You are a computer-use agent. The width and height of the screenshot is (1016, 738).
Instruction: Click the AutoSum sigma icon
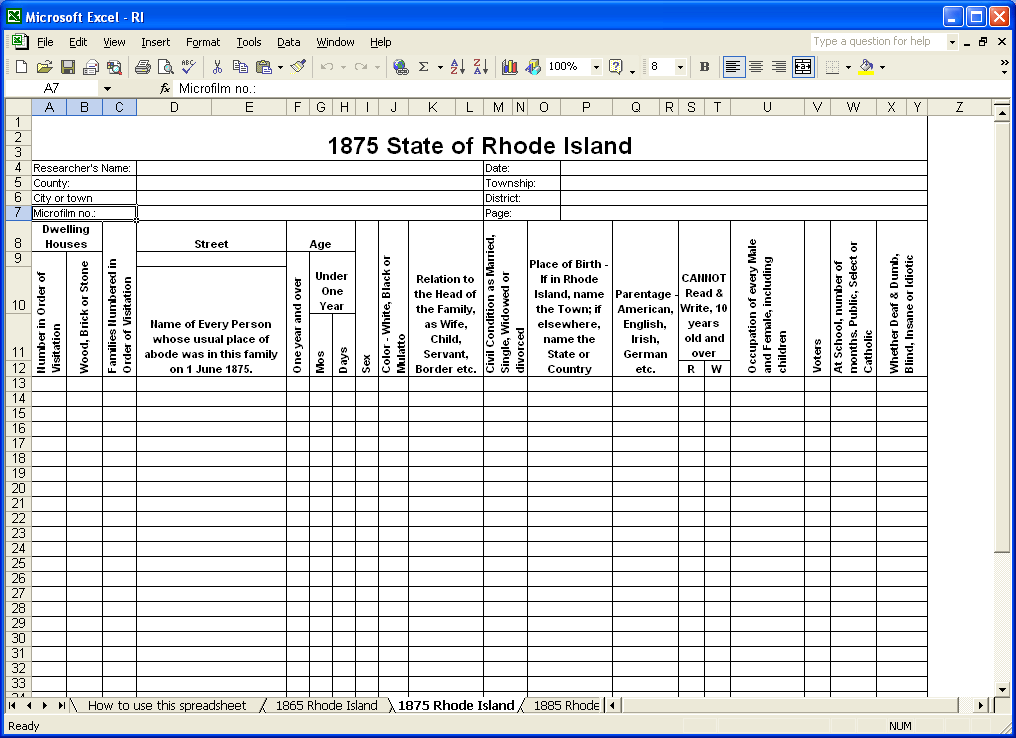pyautogui.click(x=424, y=67)
